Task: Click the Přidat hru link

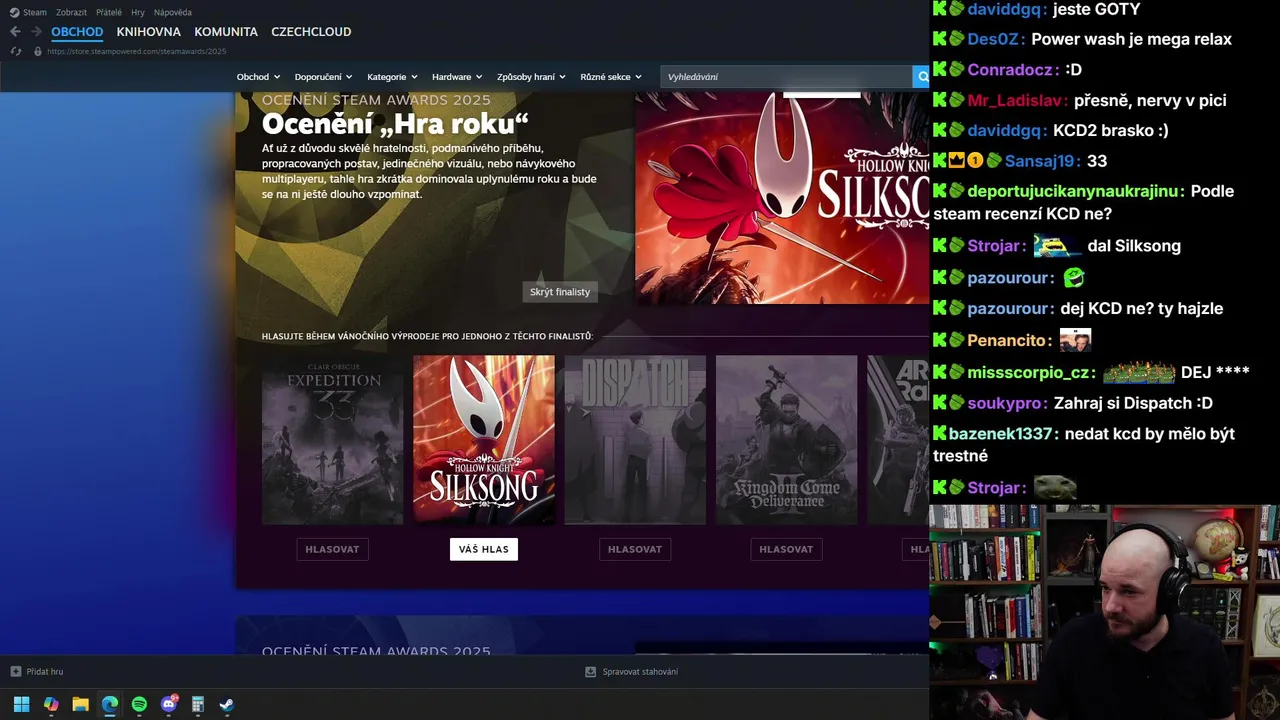Action: [x=45, y=671]
